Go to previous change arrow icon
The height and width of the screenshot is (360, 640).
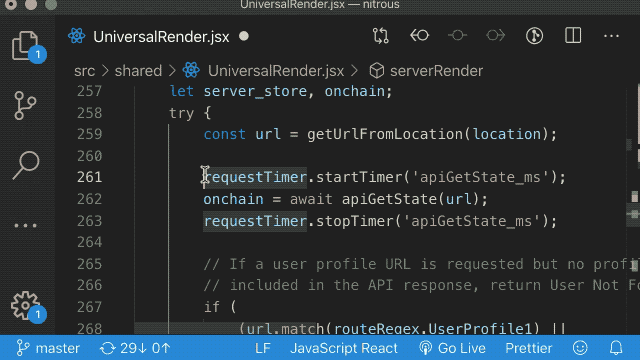coord(419,36)
